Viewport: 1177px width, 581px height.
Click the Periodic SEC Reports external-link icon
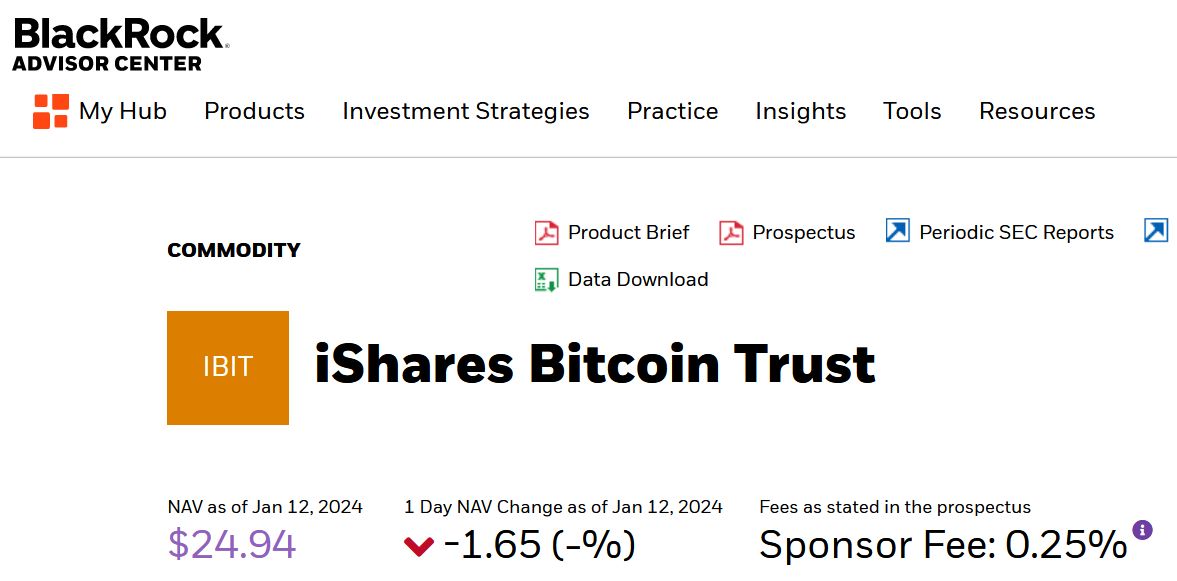[x=897, y=232]
